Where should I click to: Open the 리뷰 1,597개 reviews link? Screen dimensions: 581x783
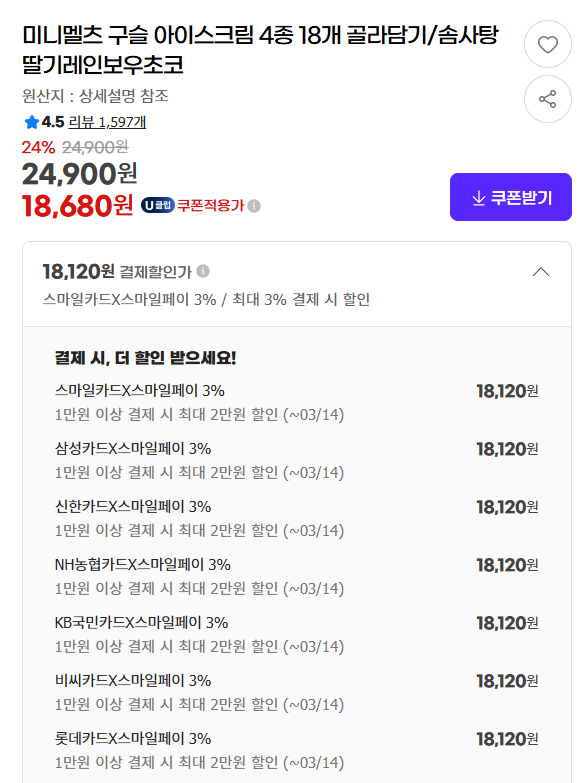tap(107, 122)
